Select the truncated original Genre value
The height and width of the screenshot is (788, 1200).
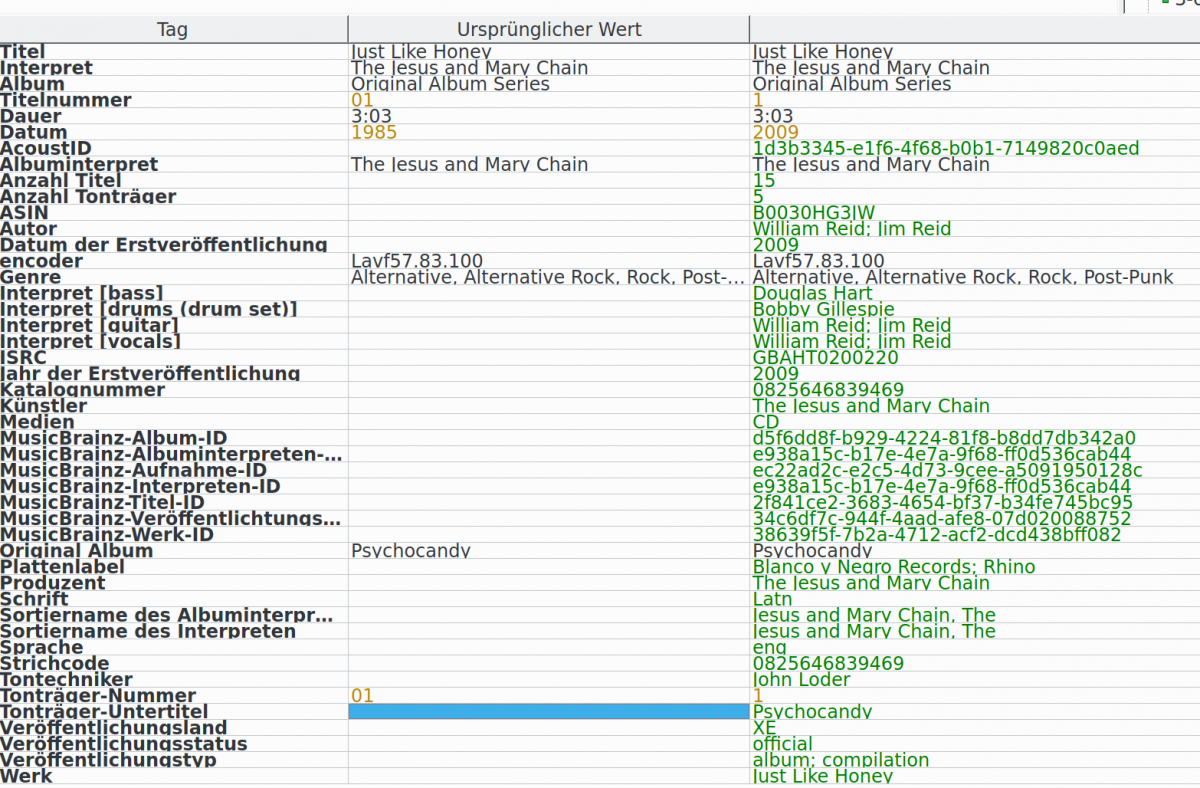click(548, 277)
